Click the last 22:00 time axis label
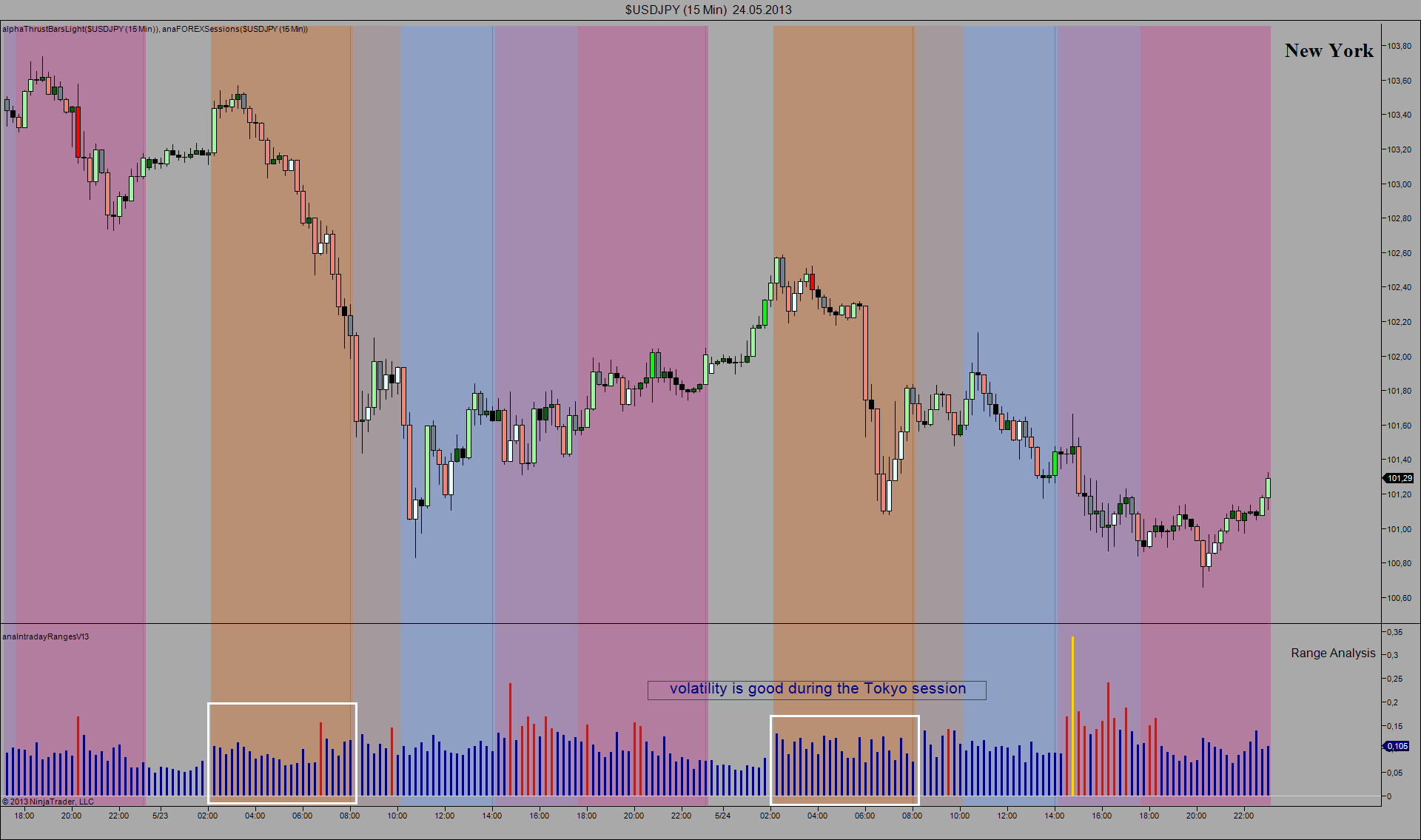The width and height of the screenshot is (1421, 840). click(x=1244, y=816)
